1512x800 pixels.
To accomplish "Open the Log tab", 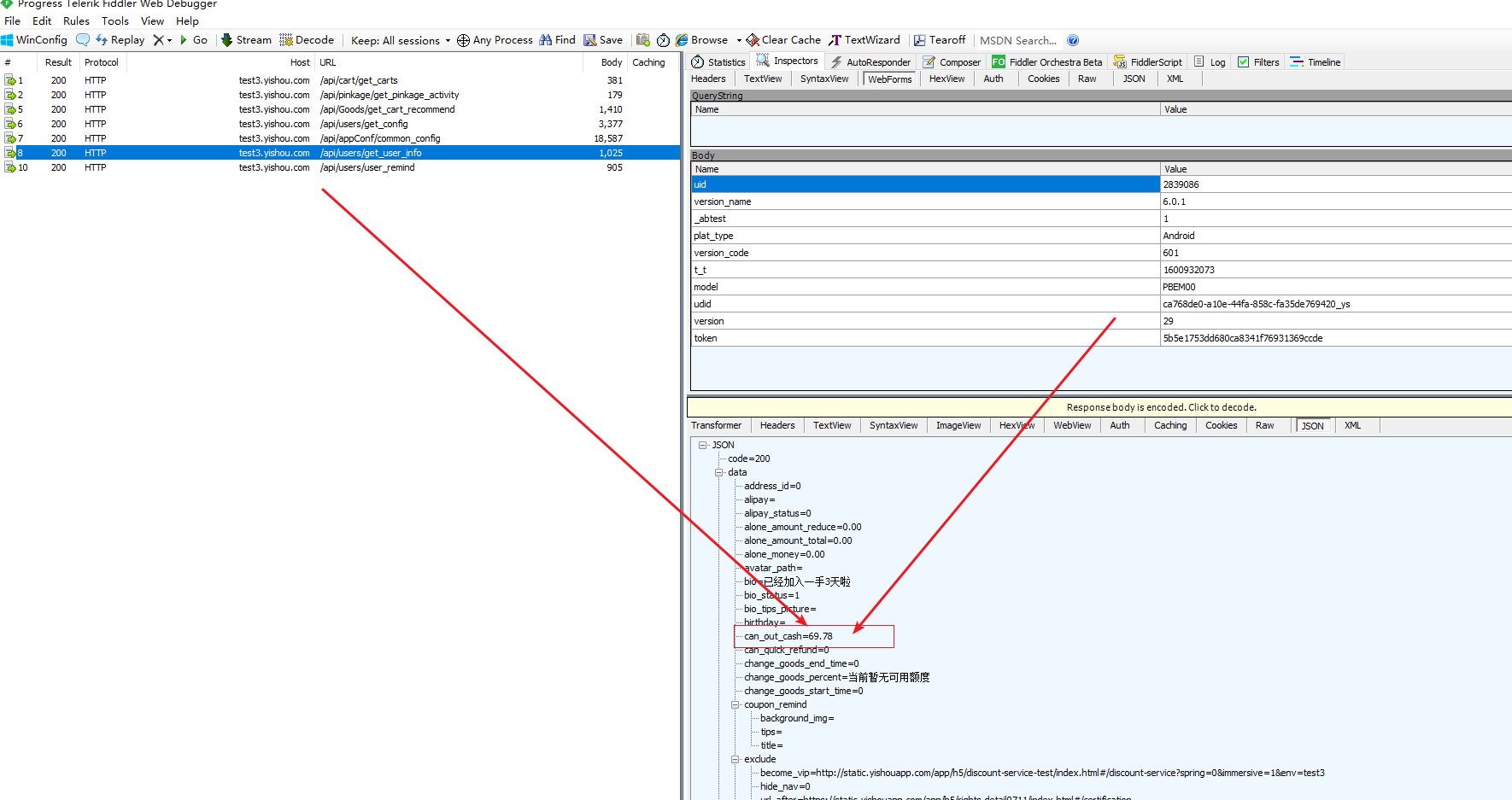I will 1210,62.
